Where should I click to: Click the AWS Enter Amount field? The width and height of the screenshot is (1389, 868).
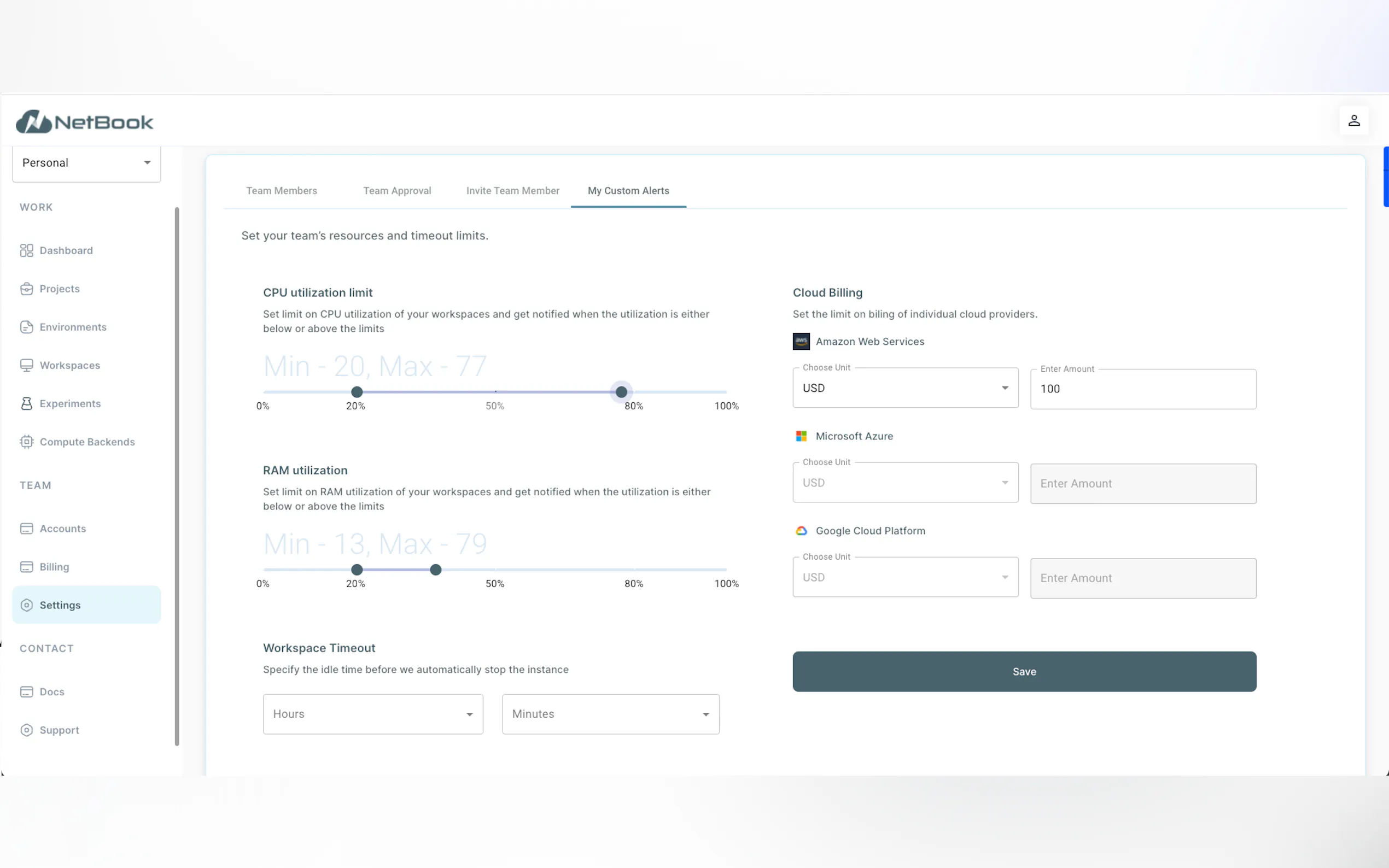click(1143, 389)
